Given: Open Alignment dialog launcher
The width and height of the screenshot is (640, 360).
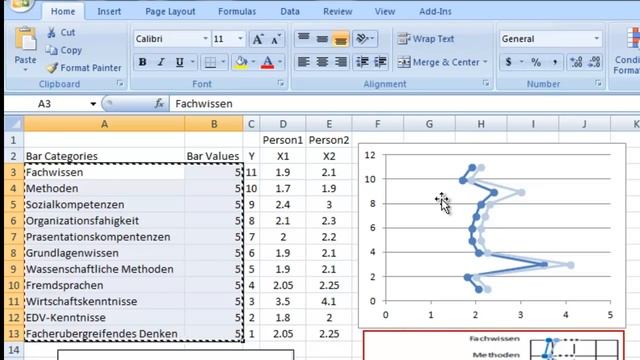Looking at the screenshot, I should pyautogui.click(x=486, y=84).
